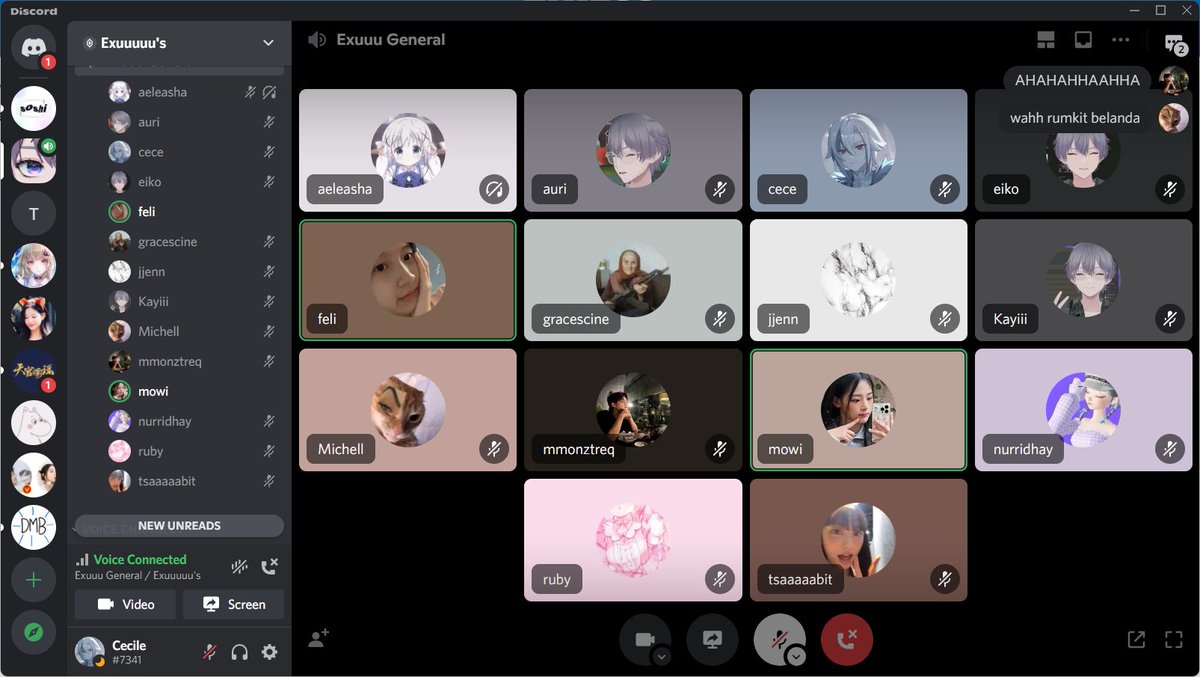The width and height of the screenshot is (1200, 677).
Task: Disconnect from voice in Voice Connected panel
Action: coord(269,567)
